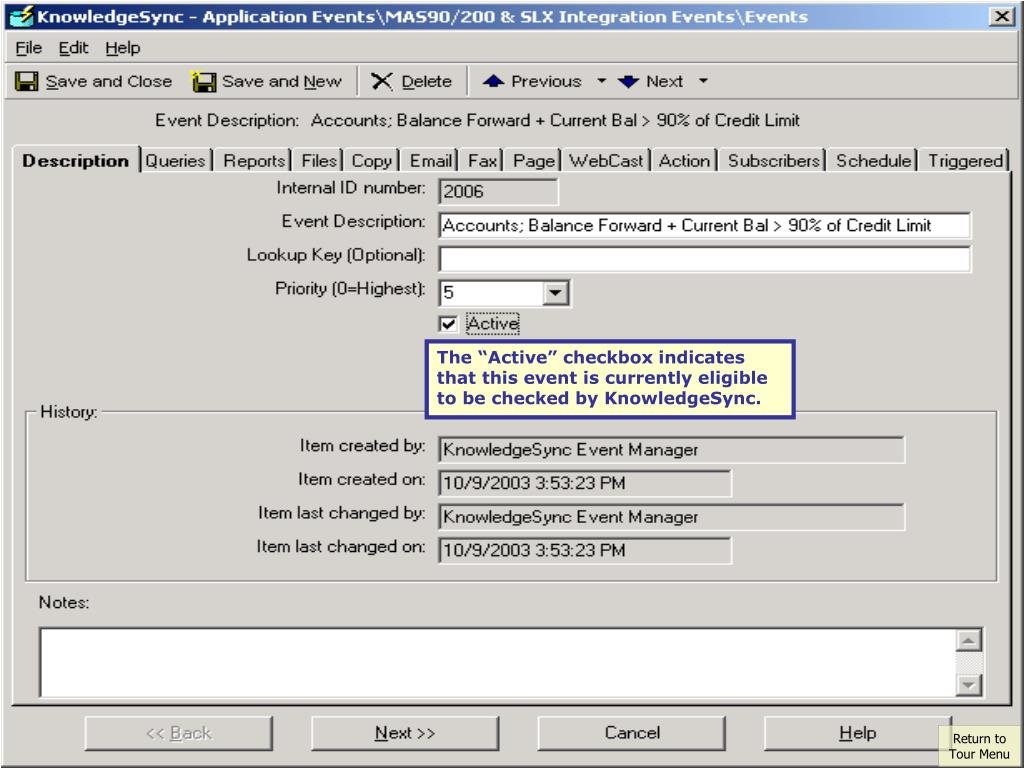This screenshot has width=1024, height=768.
Task: Click the Delete X icon
Action: [382, 82]
